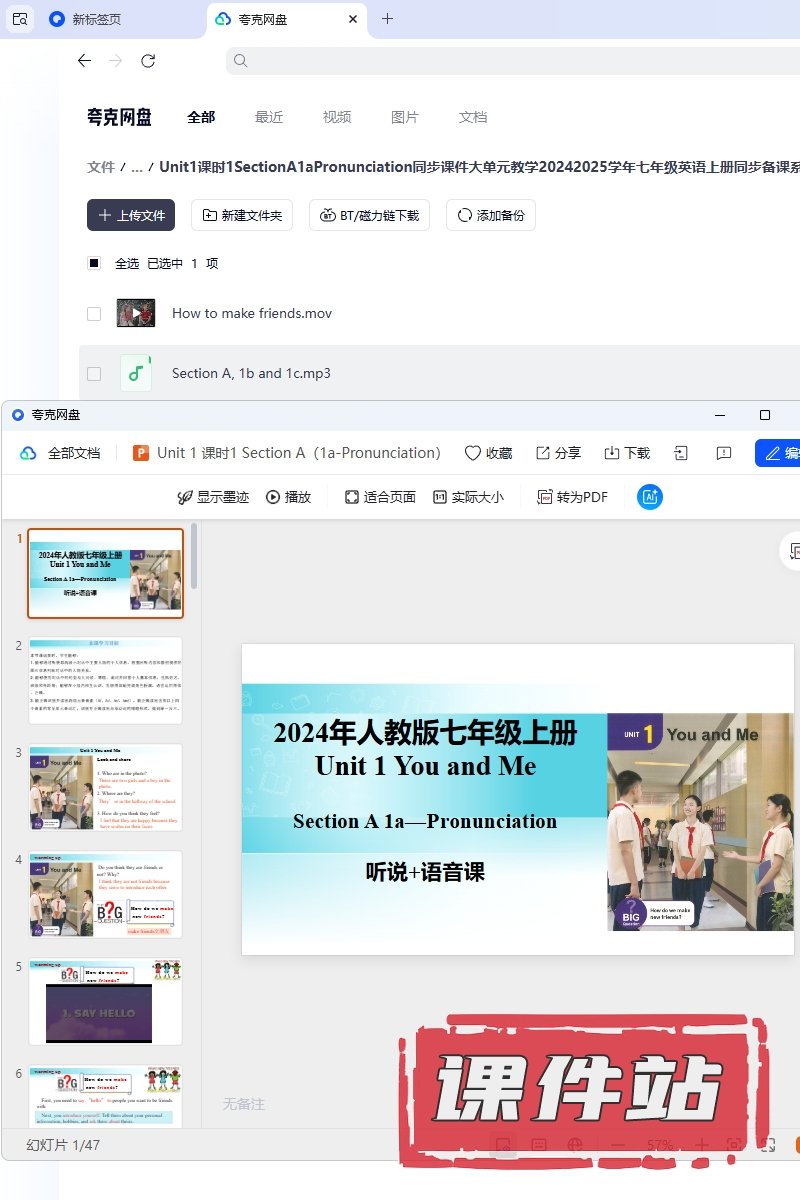Switch to the 视频 tab

click(337, 117)
